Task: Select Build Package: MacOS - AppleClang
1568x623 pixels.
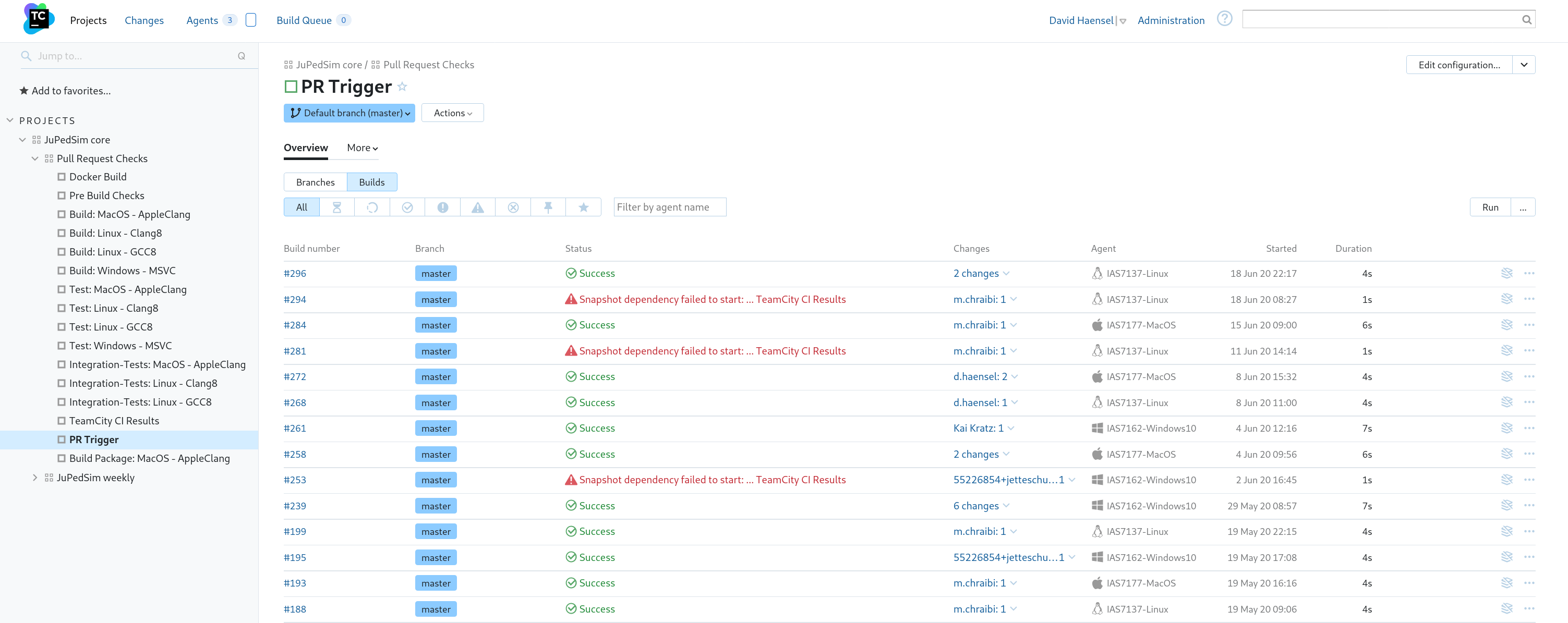Action: click(150, 459)
